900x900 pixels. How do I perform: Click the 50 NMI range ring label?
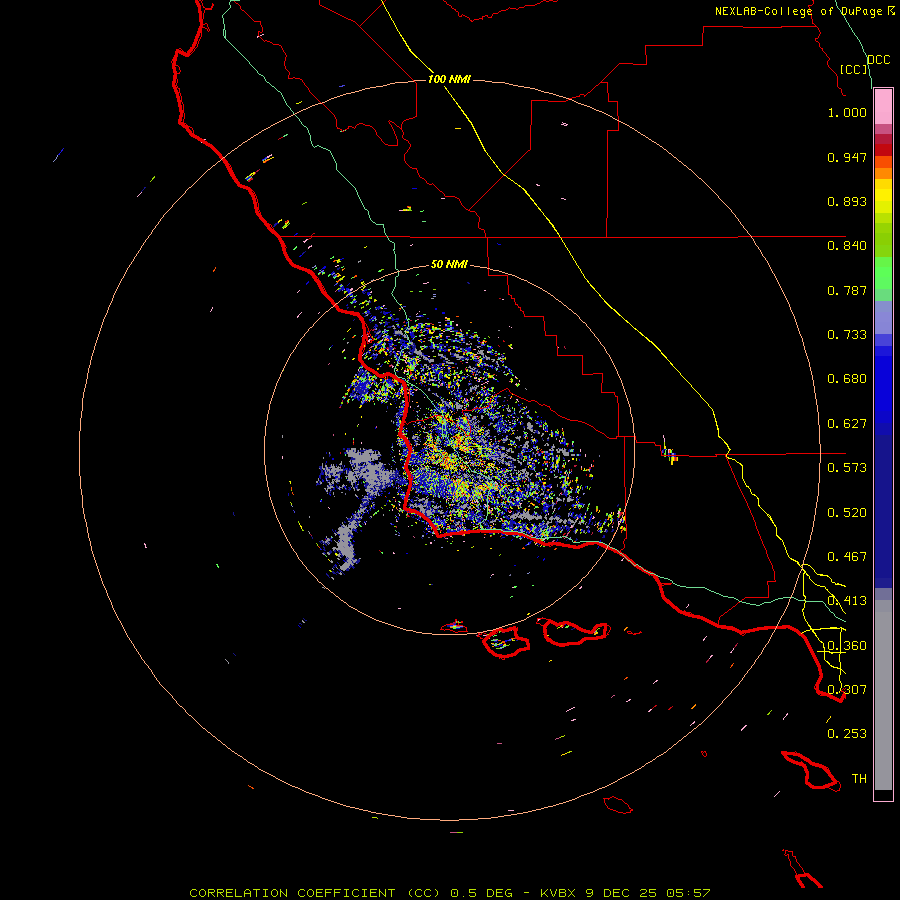click(449, 264)
